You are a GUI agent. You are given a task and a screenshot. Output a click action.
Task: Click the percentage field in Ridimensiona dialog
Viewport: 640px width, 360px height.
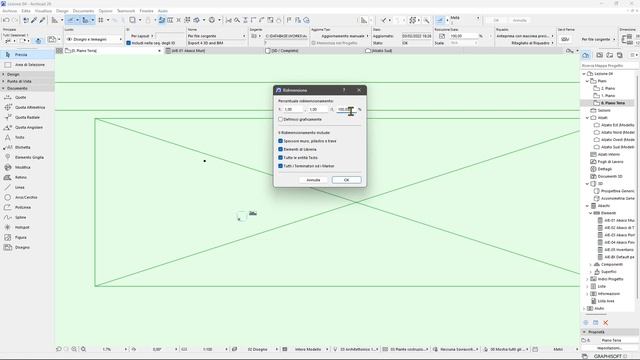(x=346, y=109)
